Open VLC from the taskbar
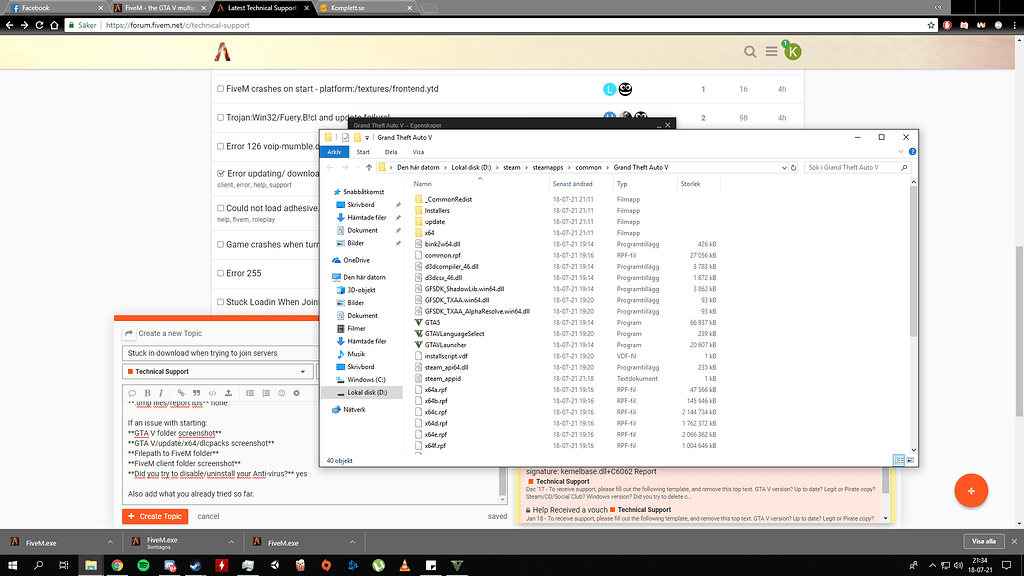The width and height of the screenshot is (1024, 576). click(x=403, y=567)
